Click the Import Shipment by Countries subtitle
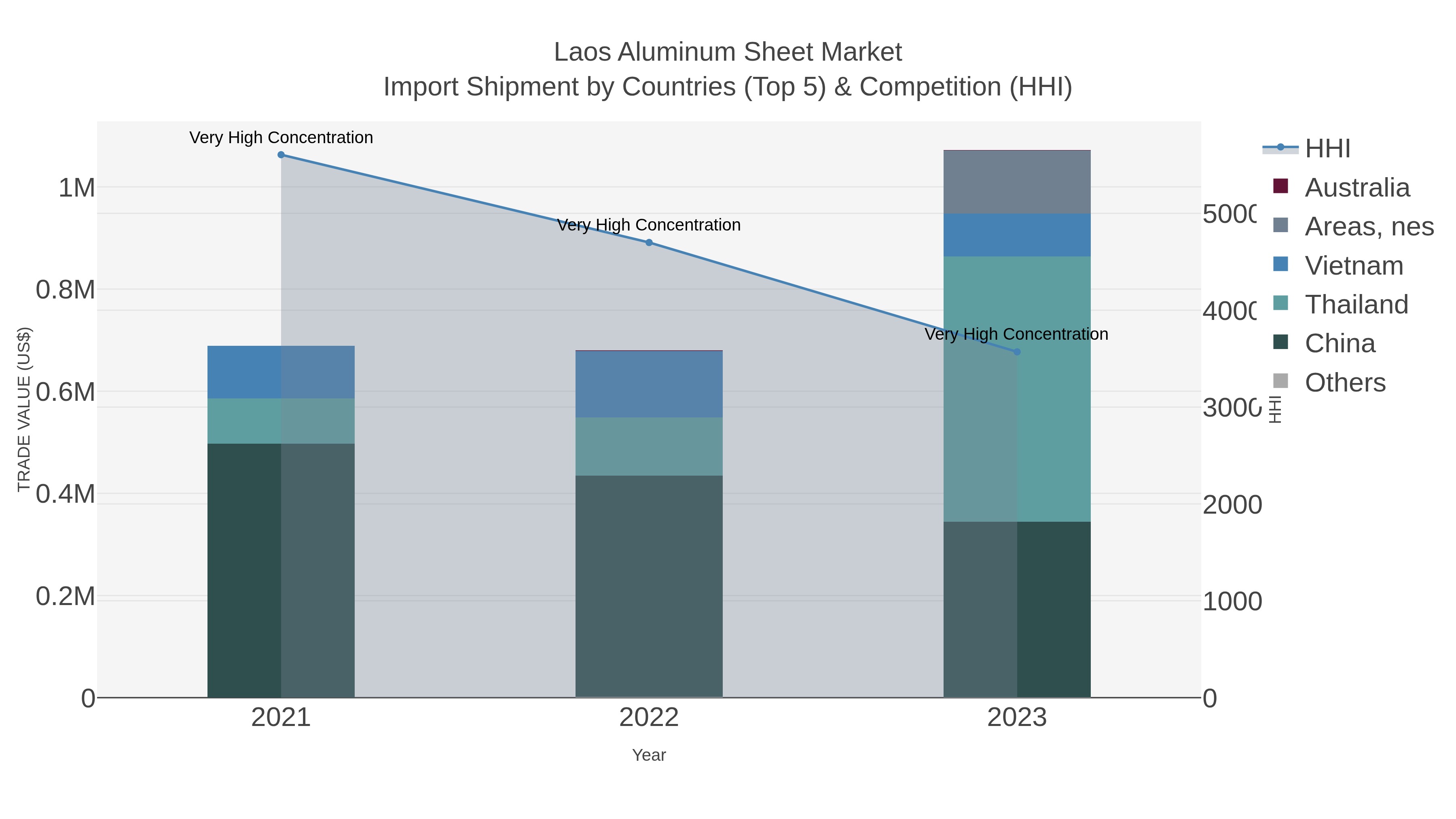The width and height of the screenshot is (1456, 819). coord(728,87)
